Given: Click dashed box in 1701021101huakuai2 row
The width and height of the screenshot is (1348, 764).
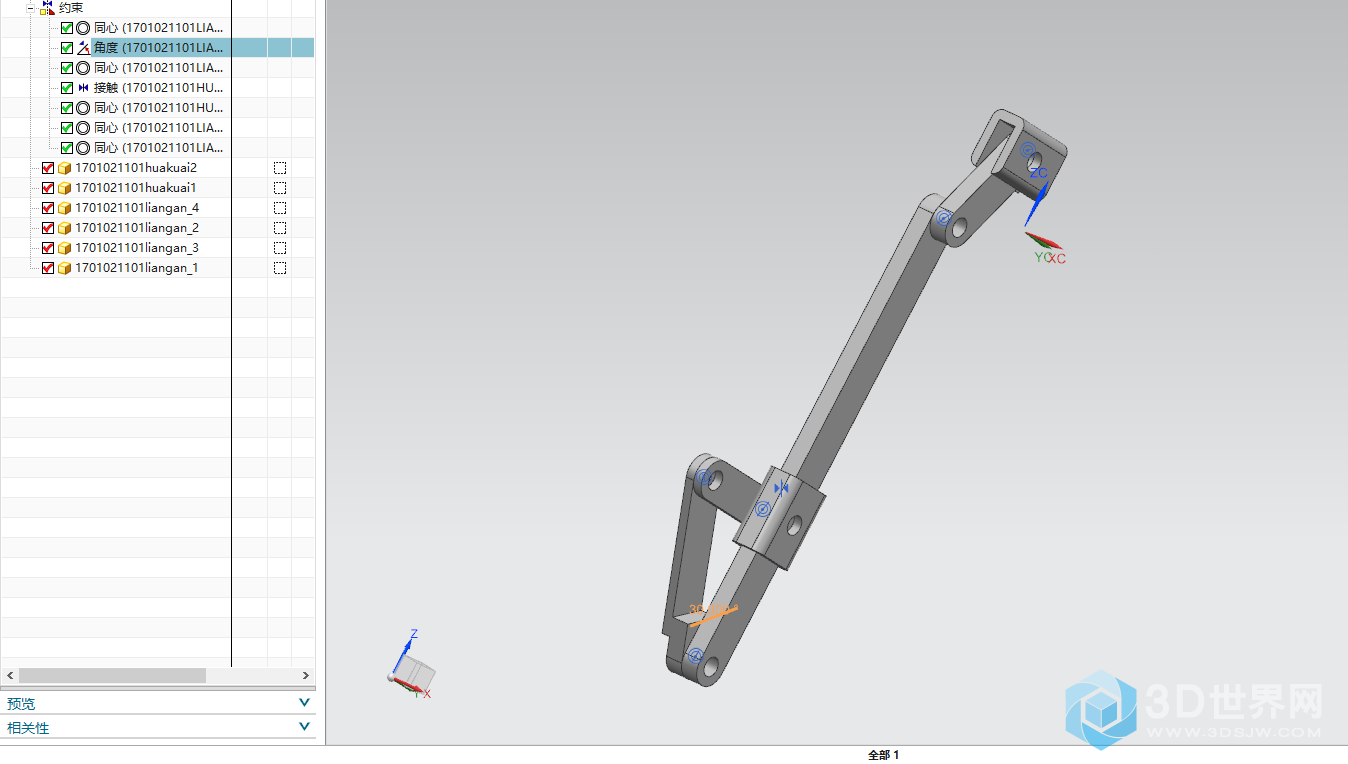Looking at the screenshot, I should [x=280, y=168].
